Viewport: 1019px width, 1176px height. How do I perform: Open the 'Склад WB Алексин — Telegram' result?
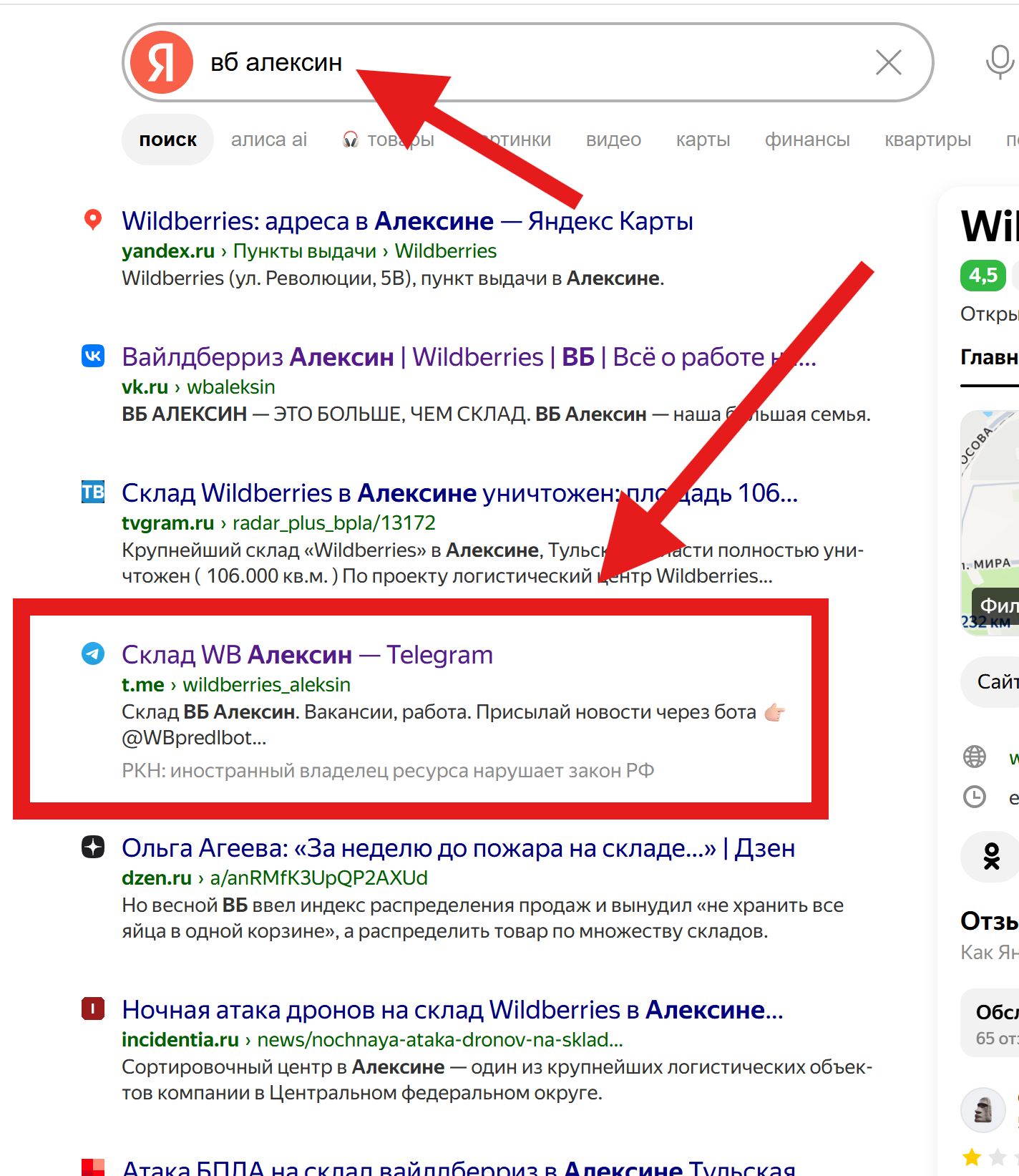coord(307,655)
